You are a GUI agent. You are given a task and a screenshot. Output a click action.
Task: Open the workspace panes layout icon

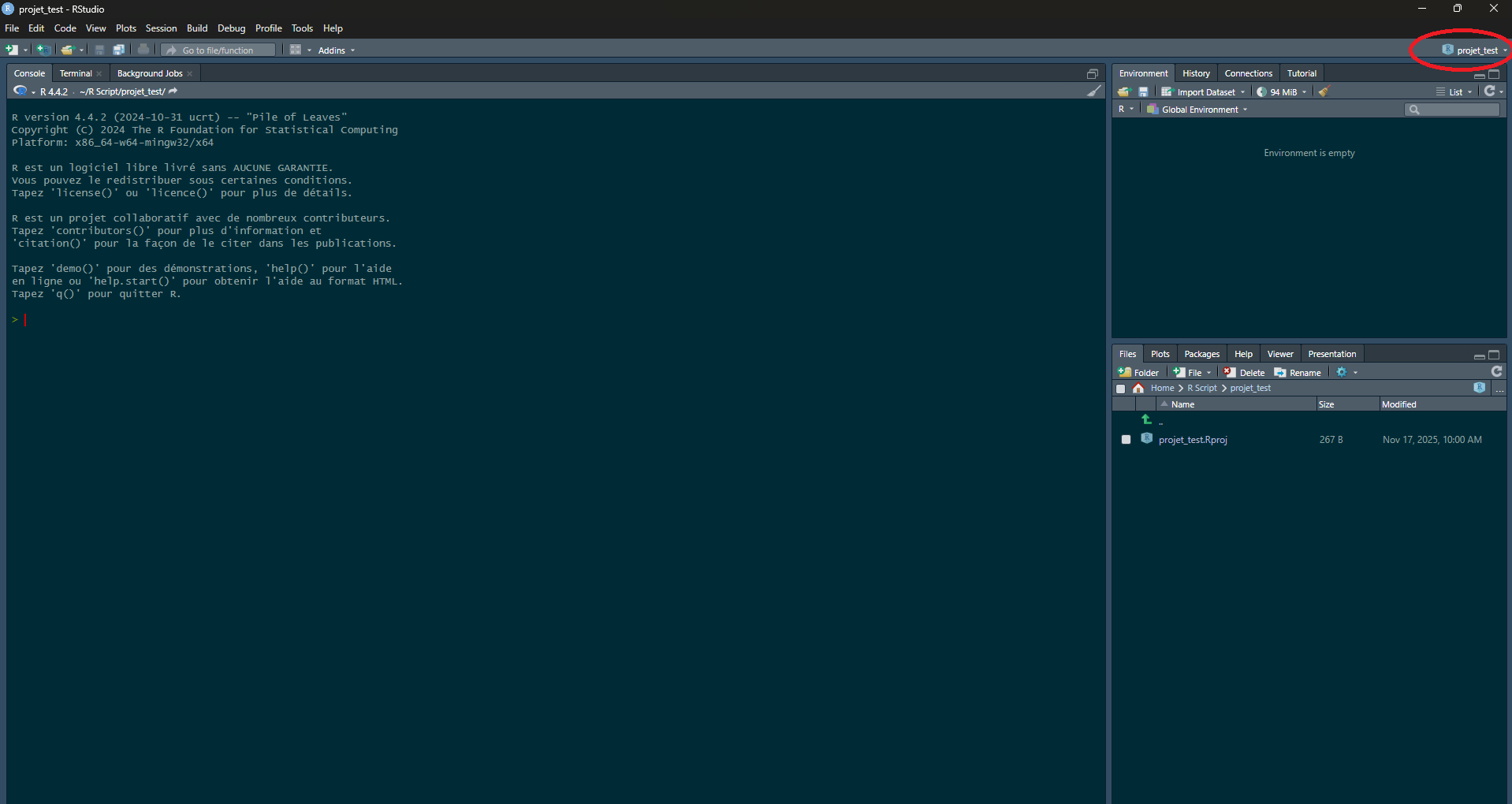click(296, 50)
